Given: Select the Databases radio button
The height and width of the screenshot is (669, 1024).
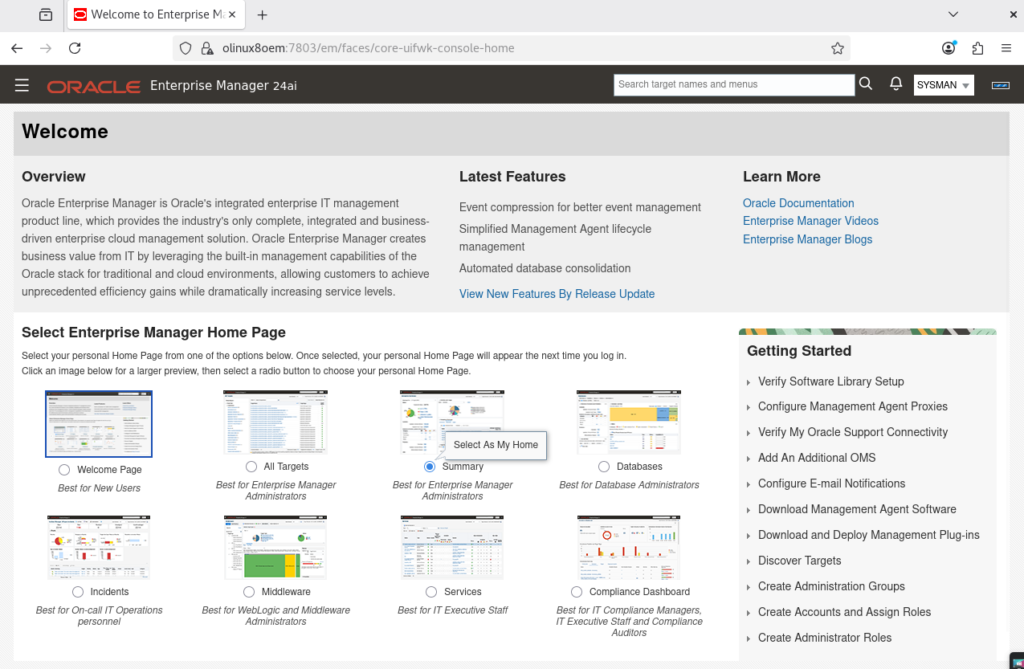Looking at the screenshot, I should pyautogui.click(x=604, y=467).
